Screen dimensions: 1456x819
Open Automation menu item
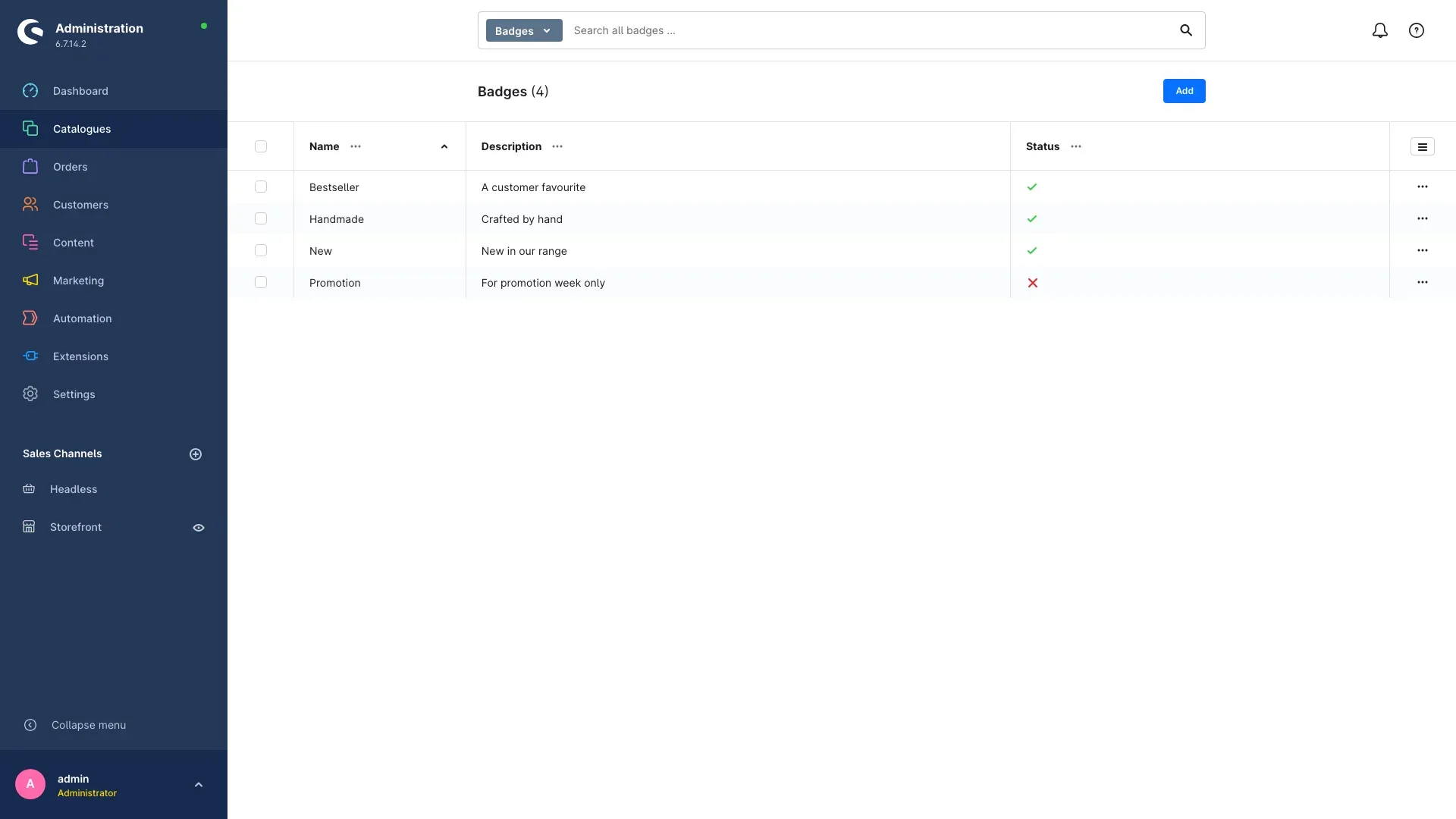click(x=114, y=318)
